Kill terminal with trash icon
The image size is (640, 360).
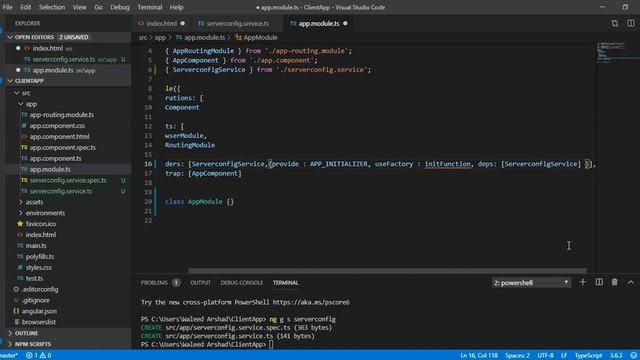click(x=614, y=282)
